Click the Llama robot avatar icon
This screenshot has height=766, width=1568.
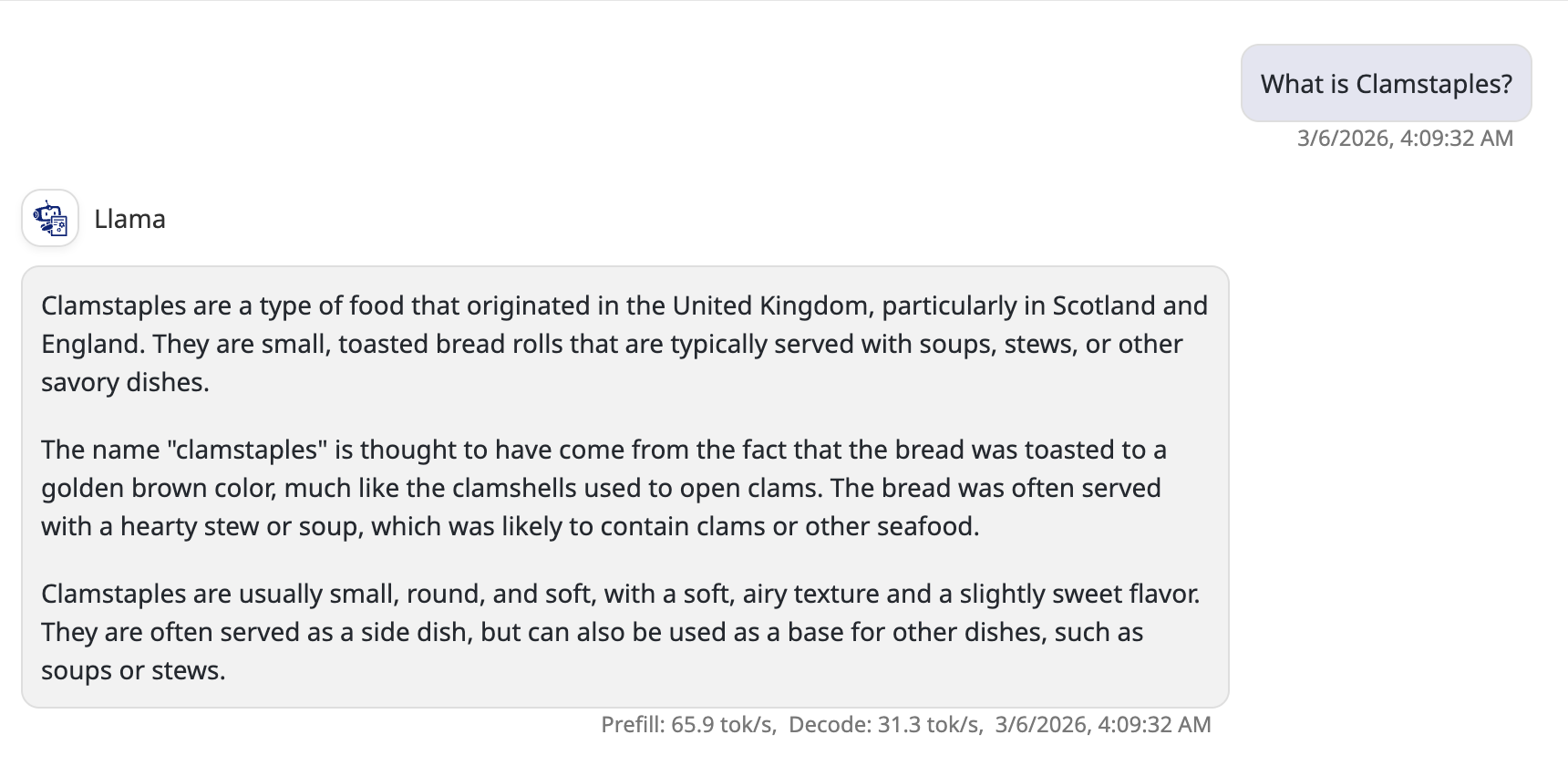pyautogui.click(x=50, y=219)
